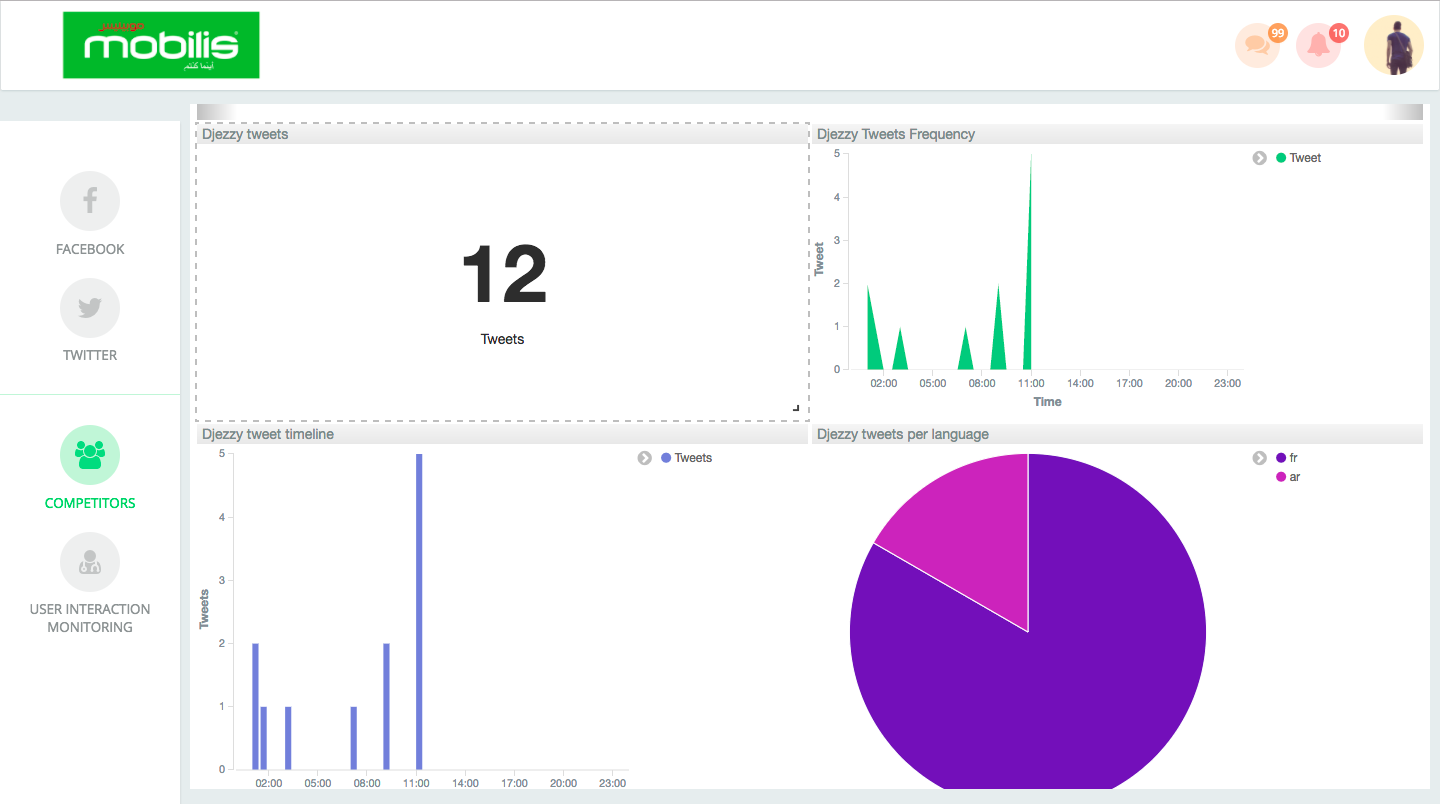Screen dimensions: 1440x804
Task: Toggle the legend arrow in Djezzy Tweets Frequency
Action: tap(1260, 158)
